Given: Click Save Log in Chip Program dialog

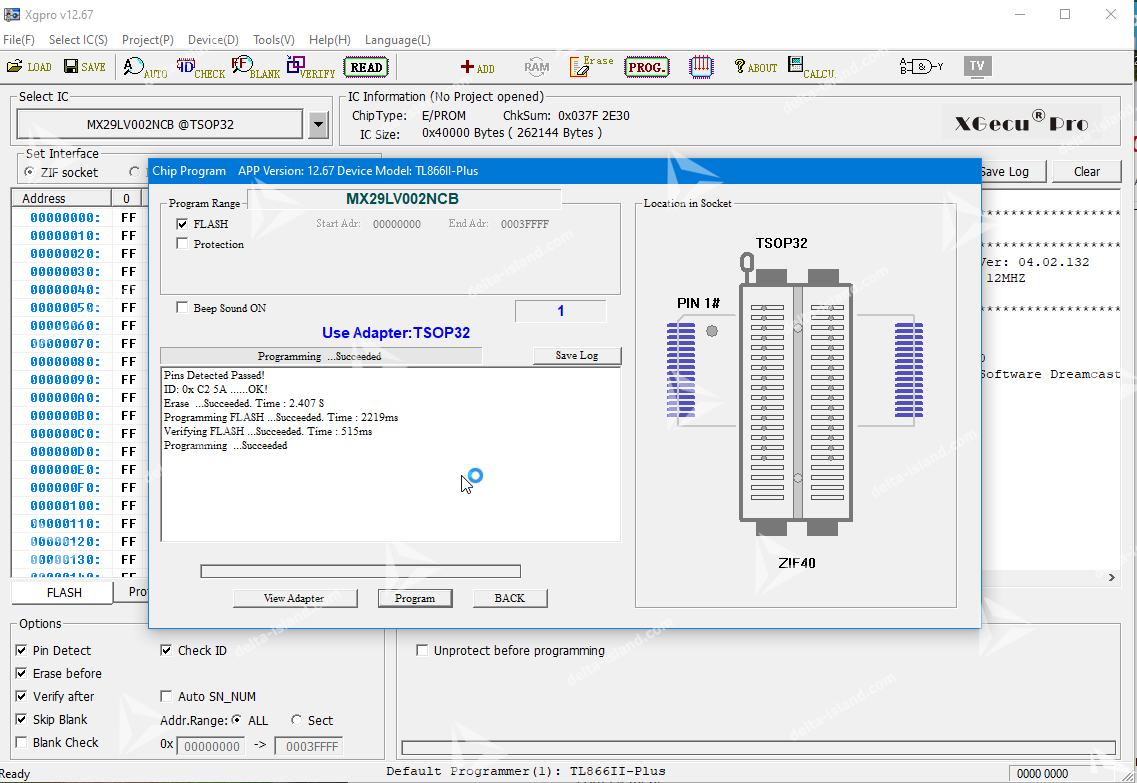Looking at the screenshot, I should tap(577, 355).
